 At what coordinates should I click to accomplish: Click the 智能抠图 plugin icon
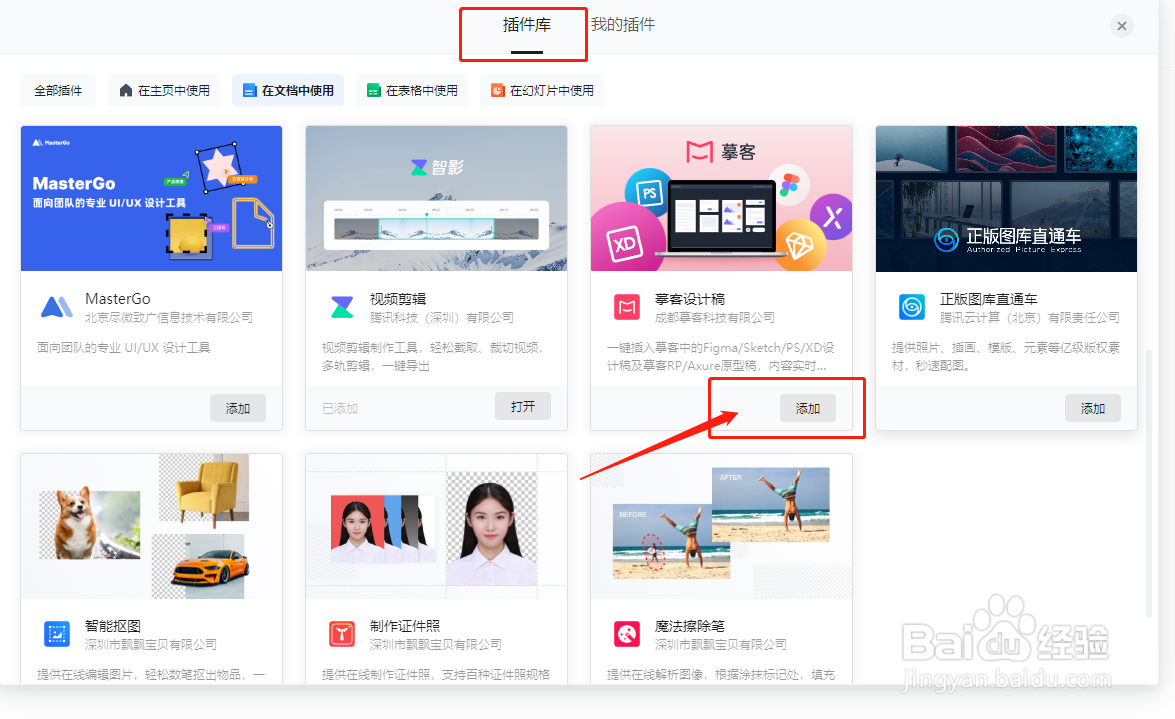[57, 634]
